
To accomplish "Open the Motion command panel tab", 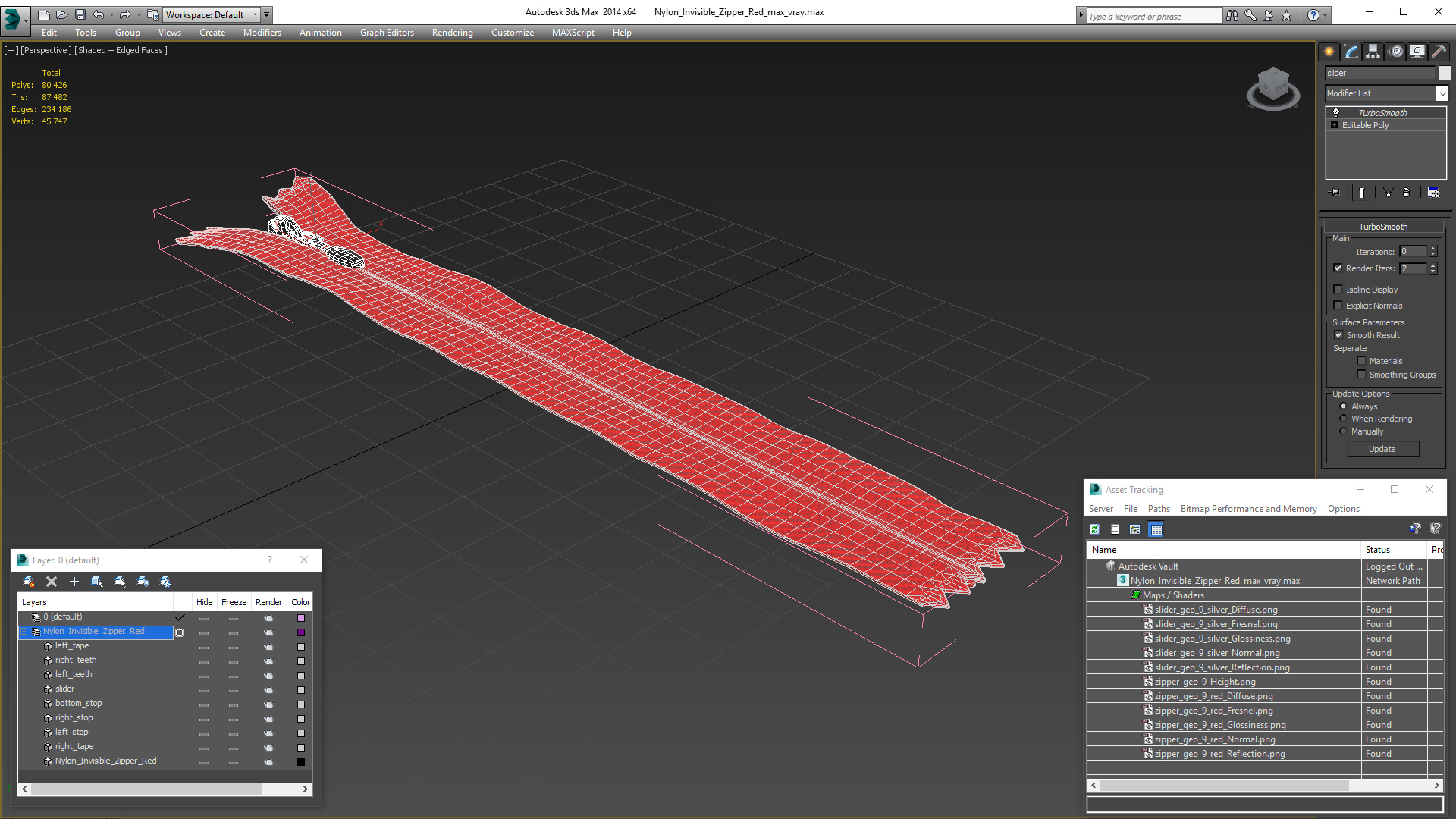I will 1396,52.
